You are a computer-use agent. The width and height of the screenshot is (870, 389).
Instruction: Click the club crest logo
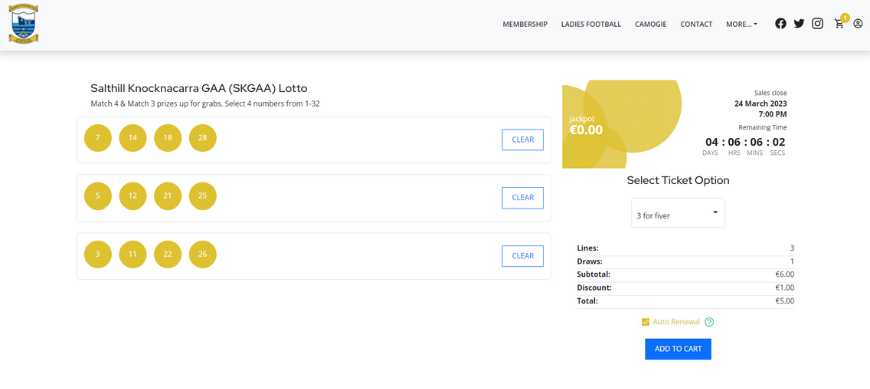[x=23, y=24]
